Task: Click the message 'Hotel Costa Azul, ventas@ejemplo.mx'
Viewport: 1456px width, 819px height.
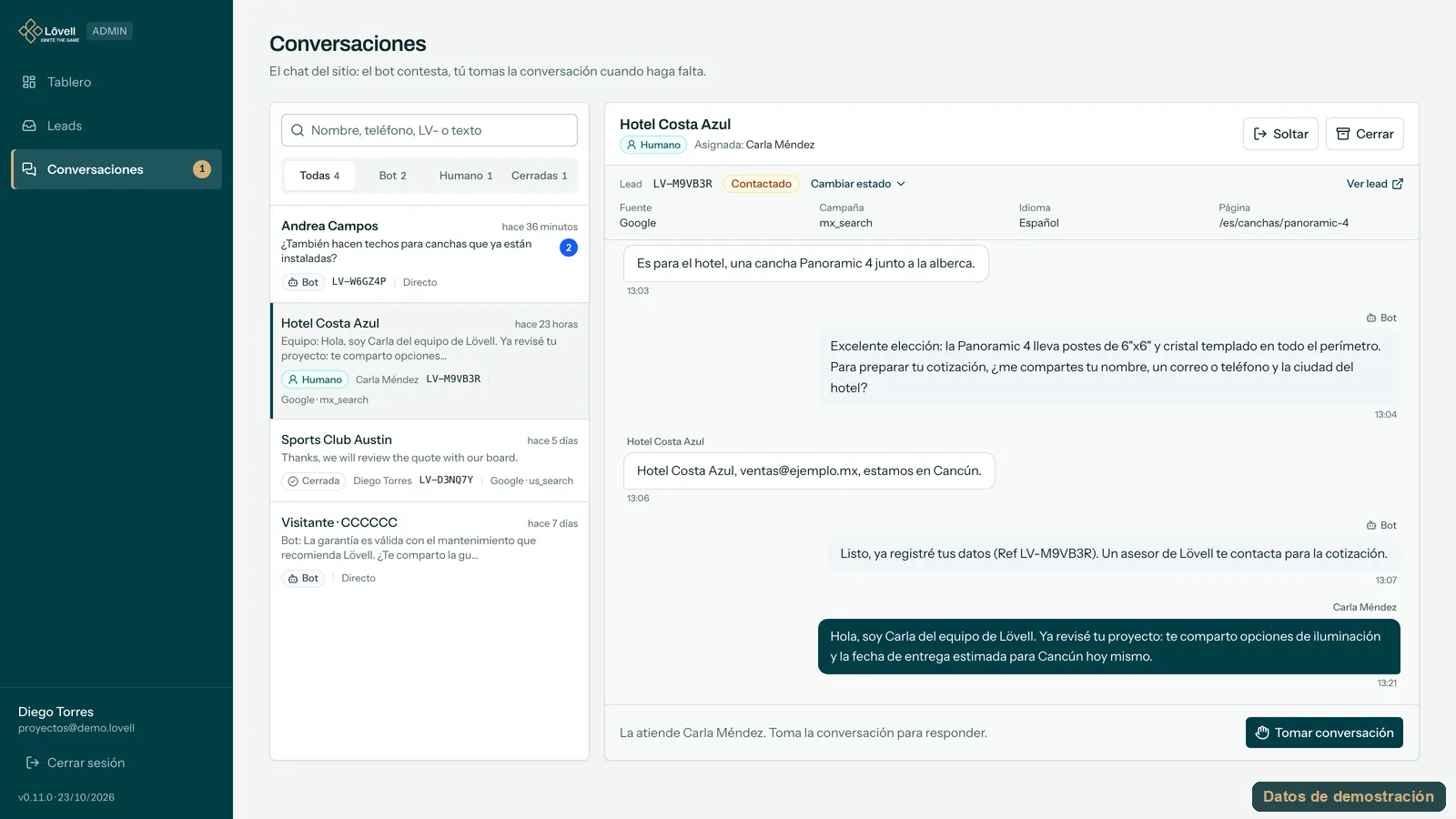Action: point(809,470)
